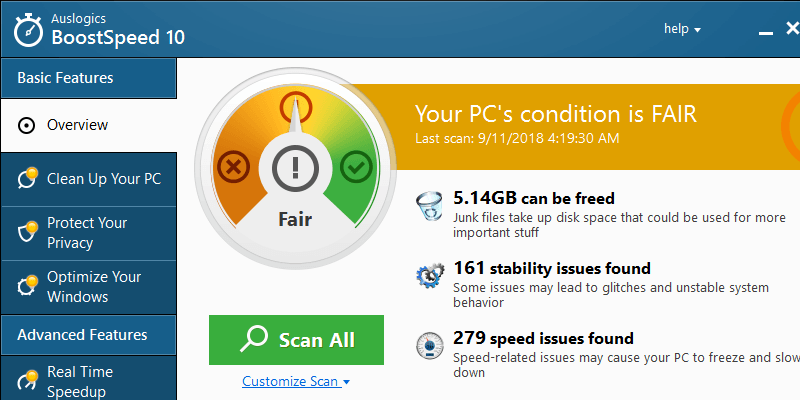The image size is (800, 400).
Task: Click the green checkmark gauge indicator
Action: point(354,166)
